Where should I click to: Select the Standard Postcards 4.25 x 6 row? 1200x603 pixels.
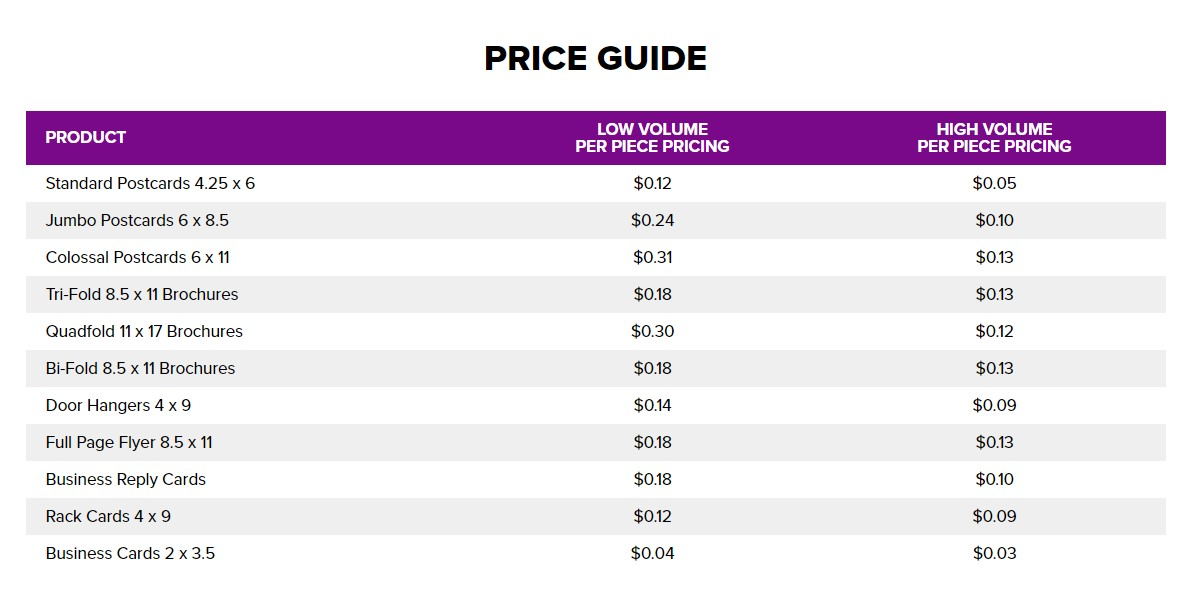pyautogui.click(x=596, y=184)
